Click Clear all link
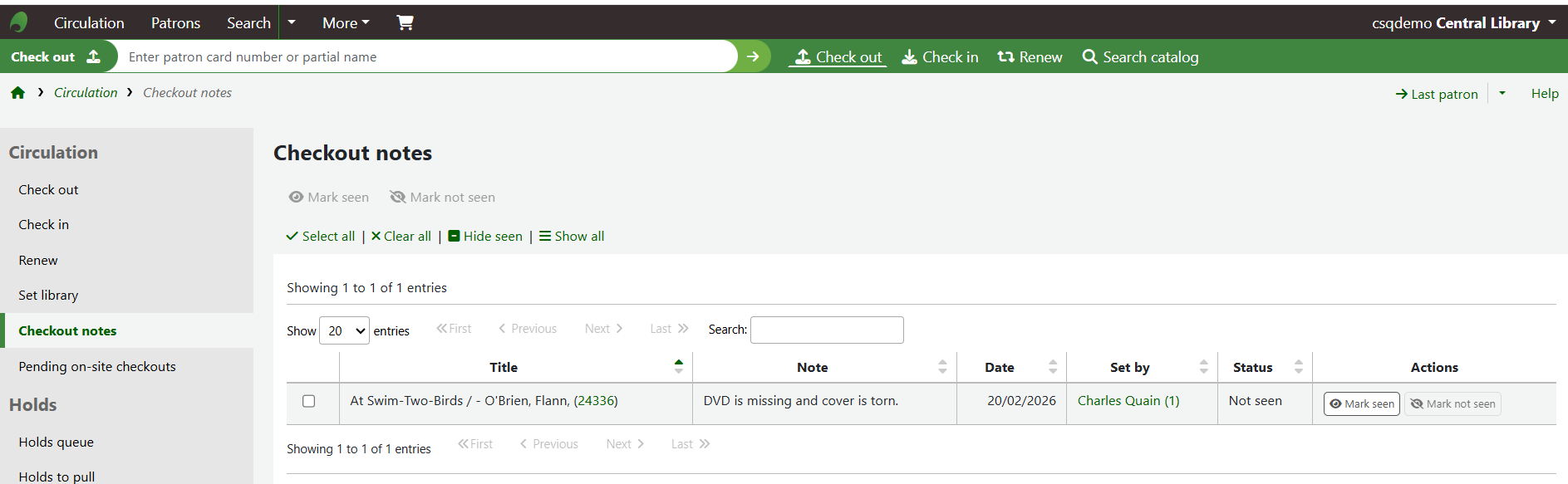The height and width of the screenshot is (484, 1568). coord(401,236)
